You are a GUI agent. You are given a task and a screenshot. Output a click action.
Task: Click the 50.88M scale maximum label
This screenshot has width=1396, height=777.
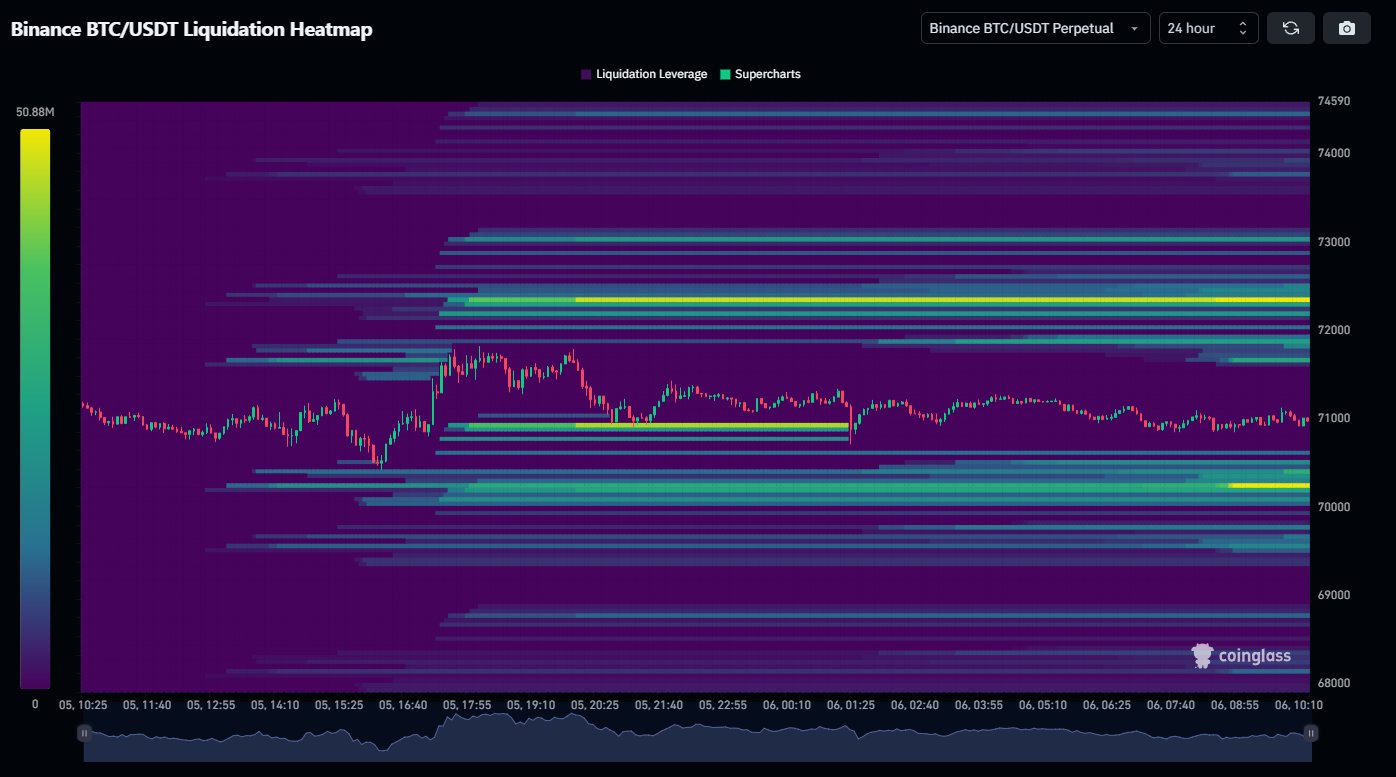point(35,112)
